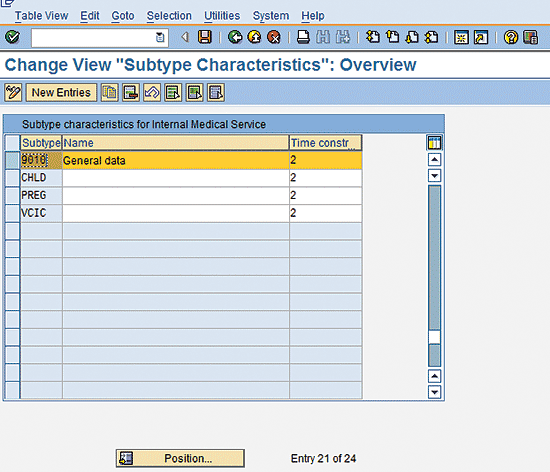Click the Position... button
550x472 pixels.
180,458
